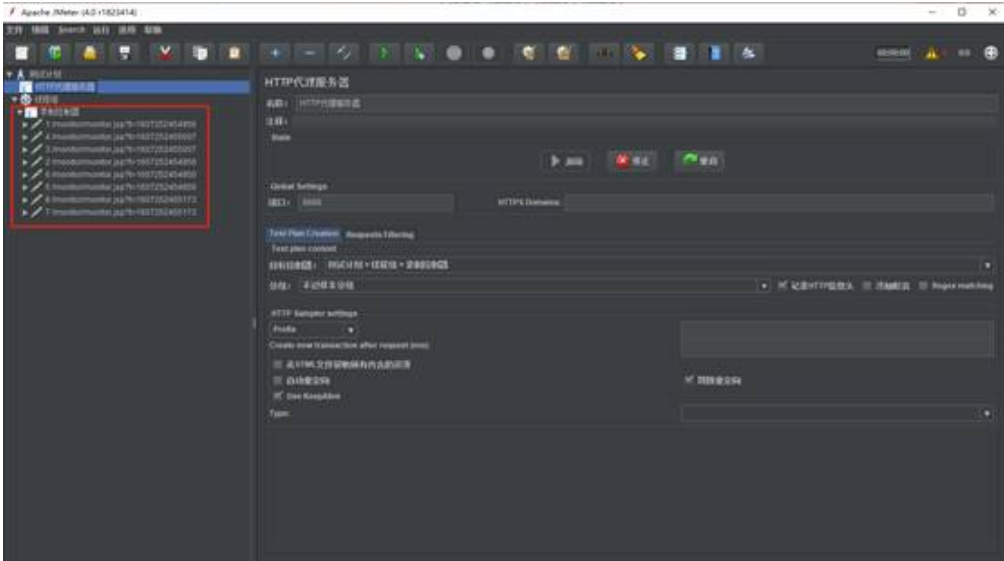Click Start no pauses toolbar icon

click(x=419, y=53)
